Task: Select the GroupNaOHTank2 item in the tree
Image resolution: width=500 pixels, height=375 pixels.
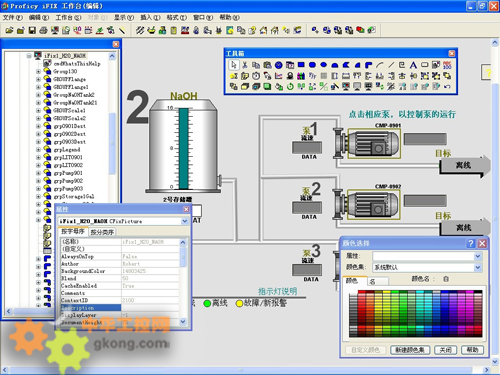Action: pyautogui.click(x=74, y=95)
